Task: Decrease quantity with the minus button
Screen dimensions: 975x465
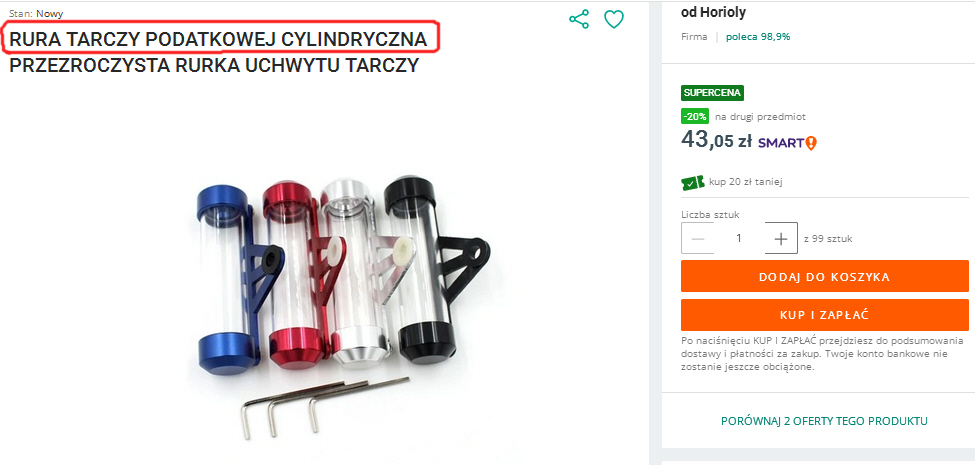Action: point(698,238)
